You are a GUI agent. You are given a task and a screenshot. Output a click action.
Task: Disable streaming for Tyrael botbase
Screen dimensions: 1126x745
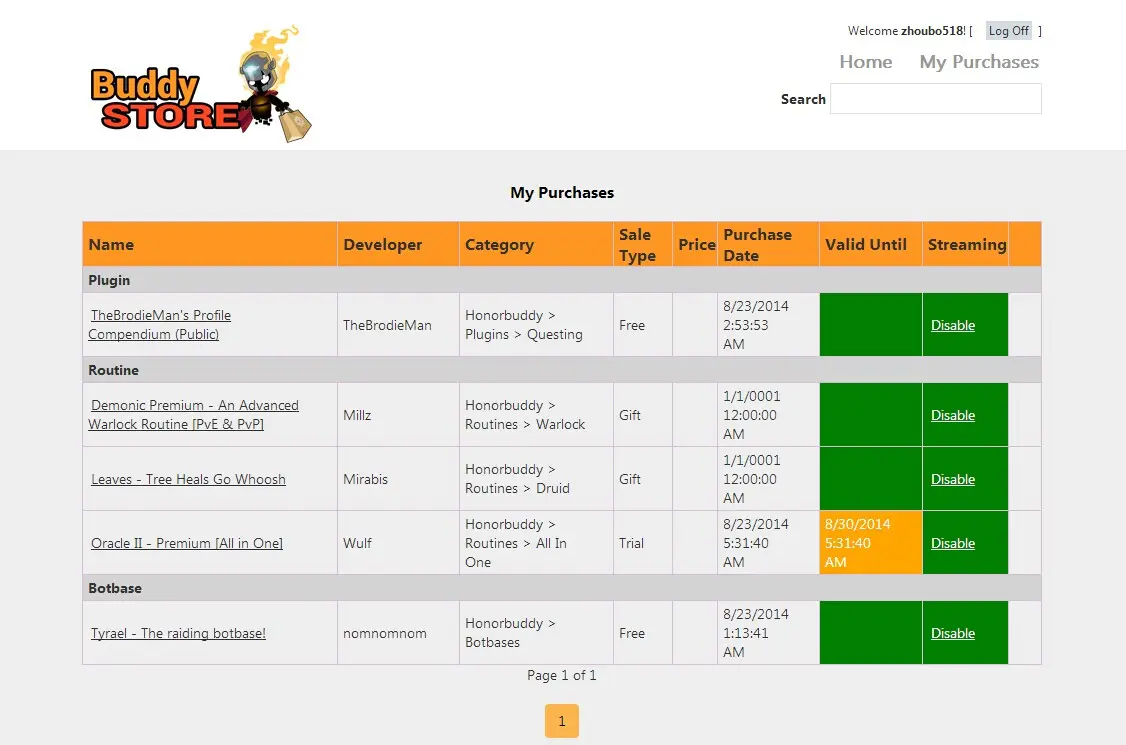pos(952,633)
